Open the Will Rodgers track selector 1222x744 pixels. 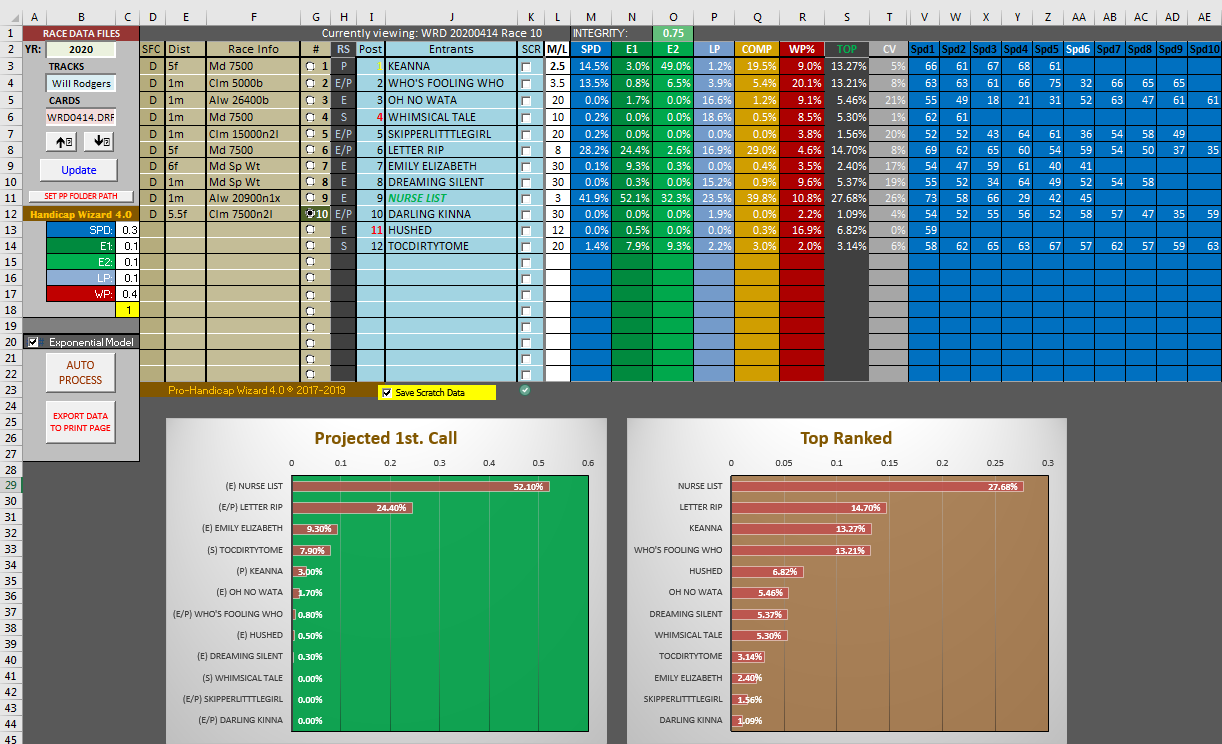click(x=81, y=84)
